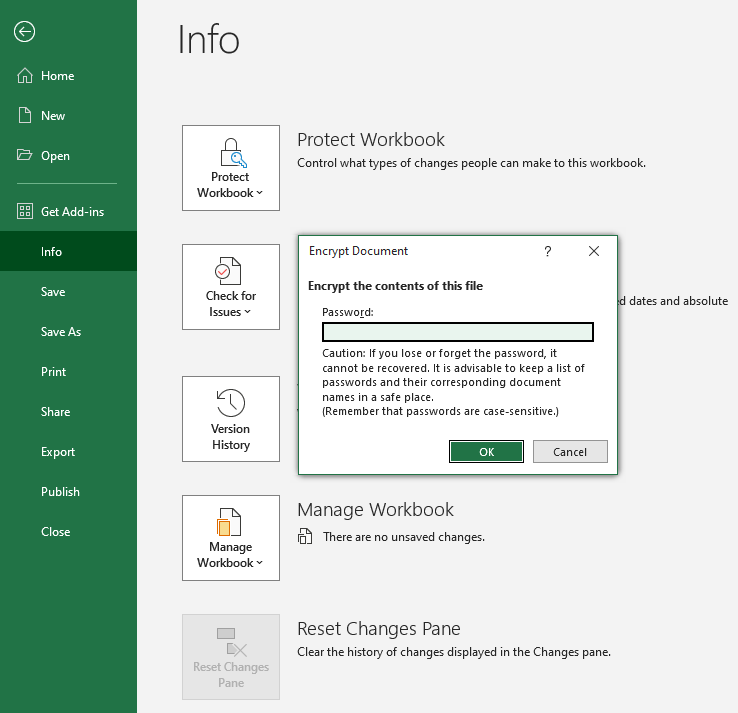The image size is (738, 713).
Task: Expand the Manage Workbook dropdown
Action: click(231, 538)
